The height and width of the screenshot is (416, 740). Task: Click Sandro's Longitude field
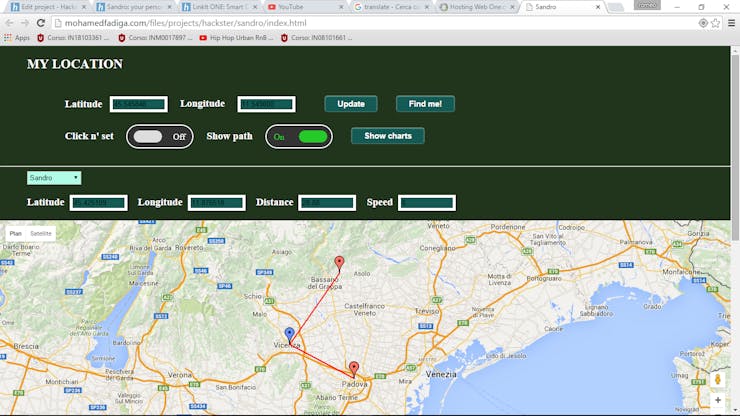tap(217, 203)
